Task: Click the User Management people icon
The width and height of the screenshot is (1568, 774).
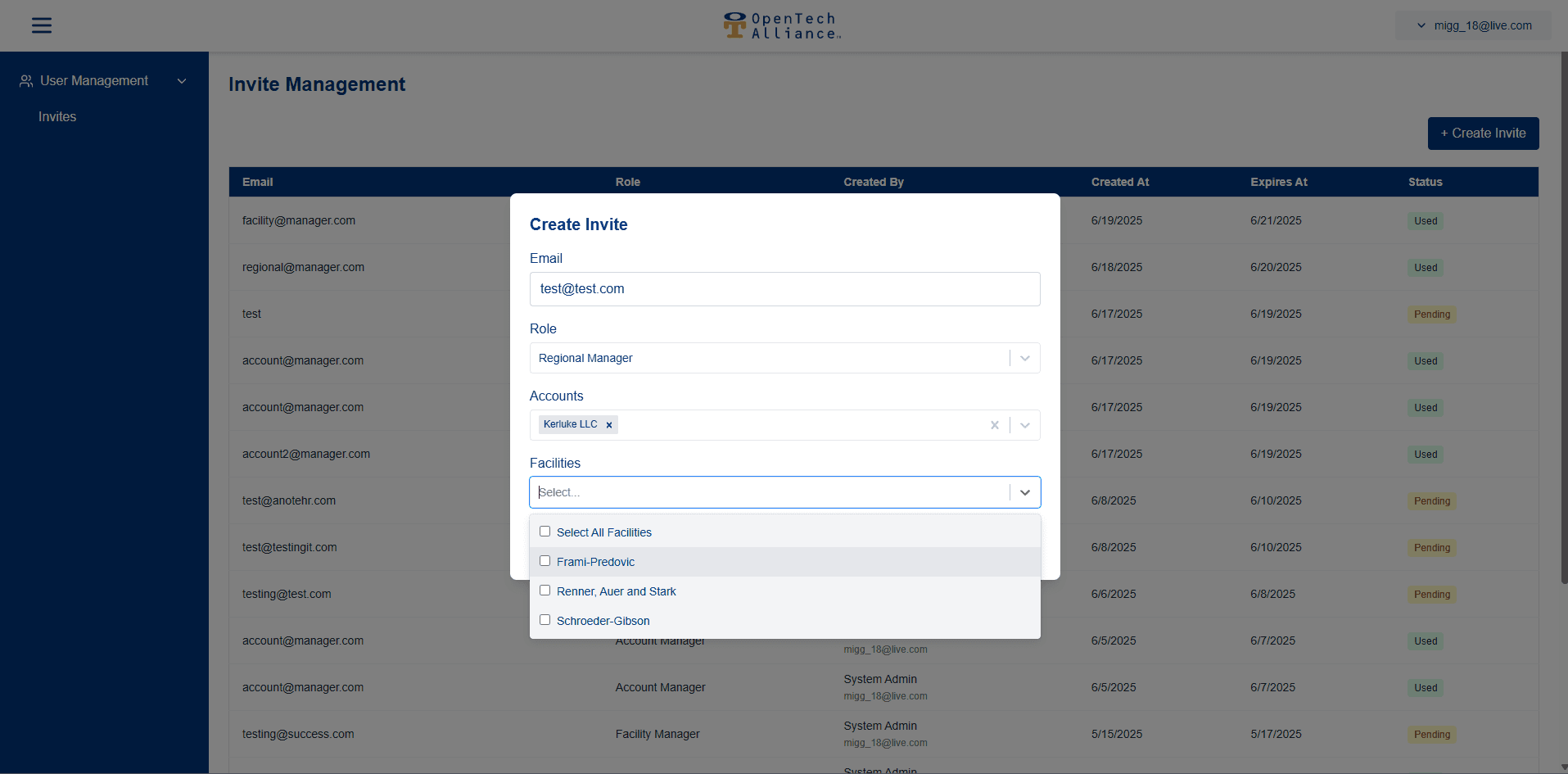Action: click(x=26, y=81)
